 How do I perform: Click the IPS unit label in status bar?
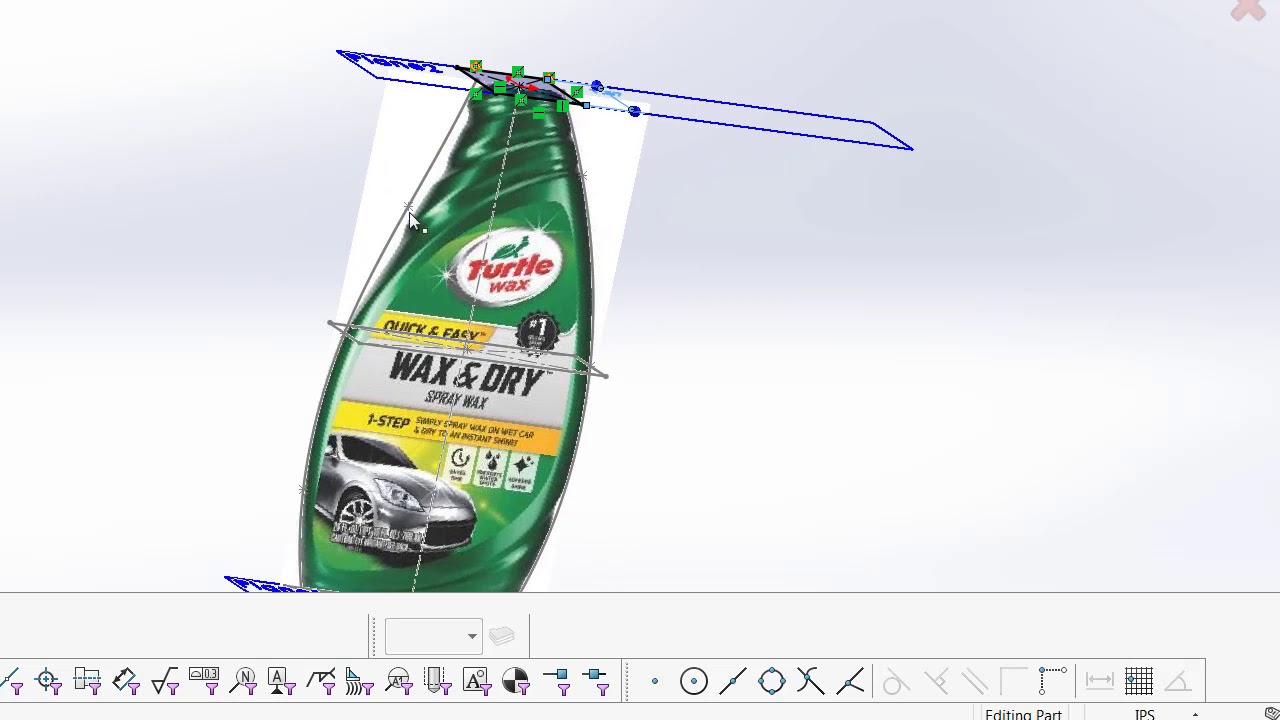click(x=1145, y=714)
